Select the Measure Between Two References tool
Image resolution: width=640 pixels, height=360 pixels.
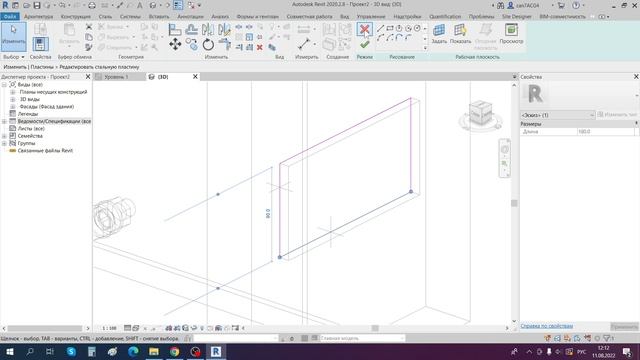click(x=304, y=44)
